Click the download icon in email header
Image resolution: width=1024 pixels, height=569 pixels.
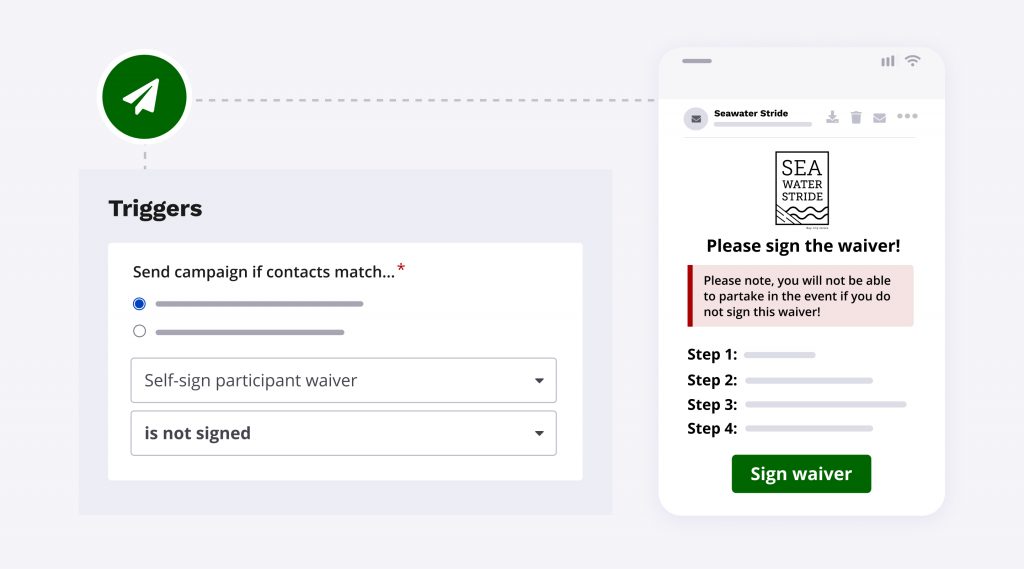[x=832, y=117]
